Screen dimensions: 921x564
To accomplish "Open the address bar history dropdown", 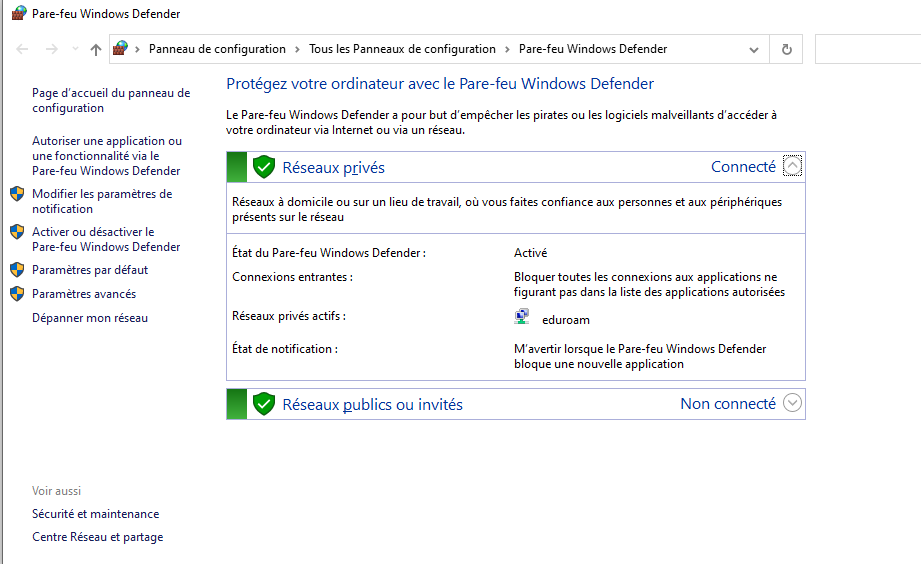I will click(754, 50).
